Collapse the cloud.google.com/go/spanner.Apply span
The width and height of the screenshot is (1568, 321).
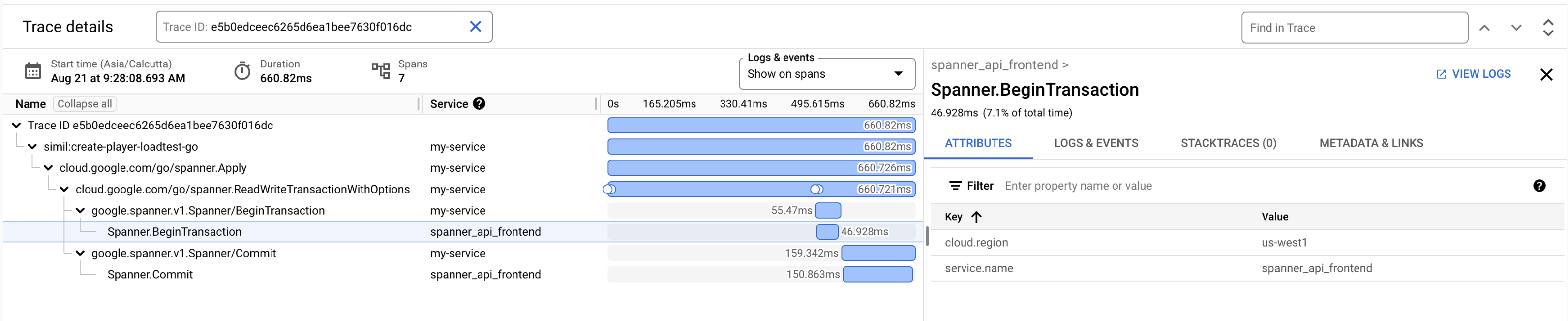tap(48, 168)
